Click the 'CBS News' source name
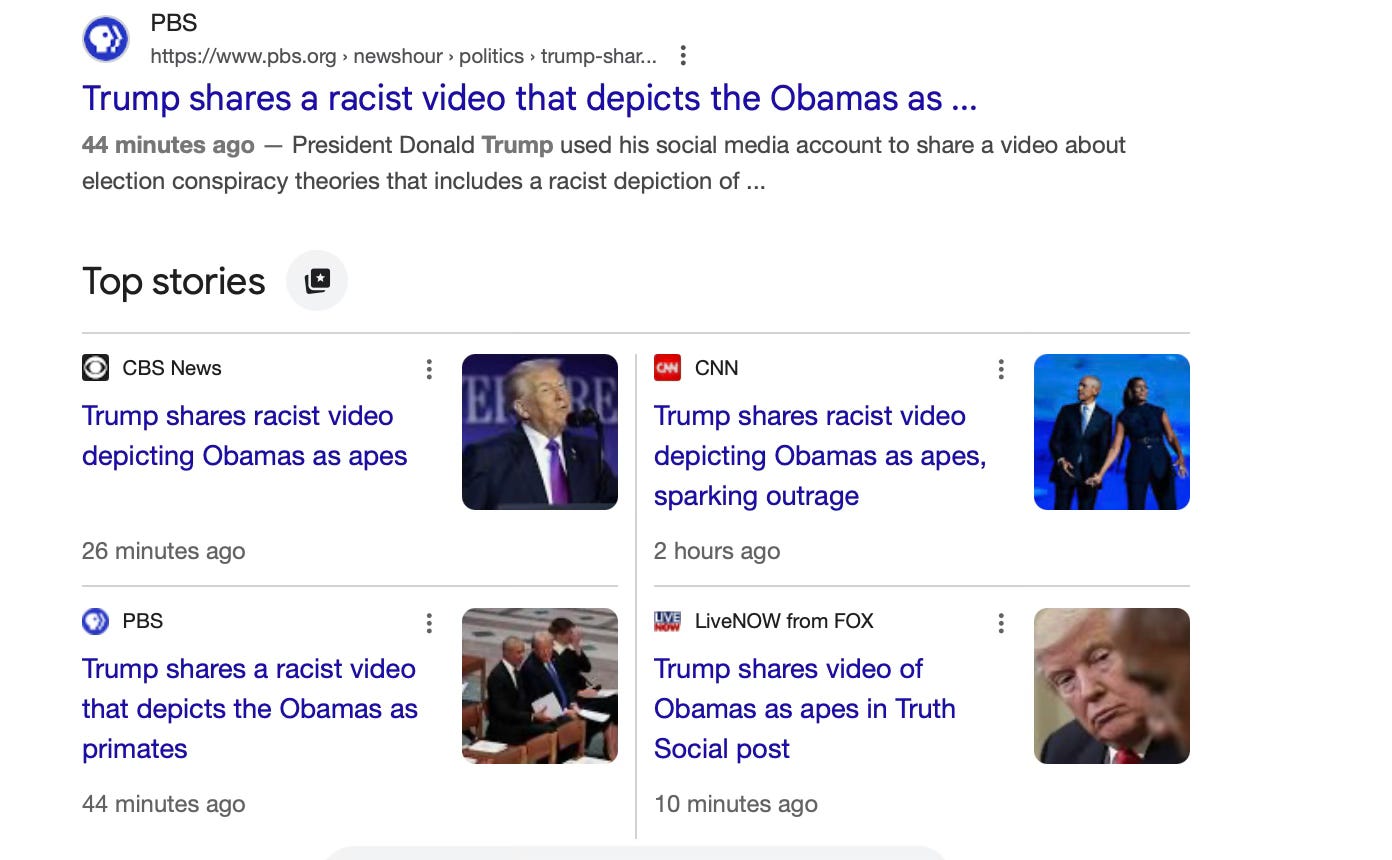Screen dimensions: 1392x860 172,368
